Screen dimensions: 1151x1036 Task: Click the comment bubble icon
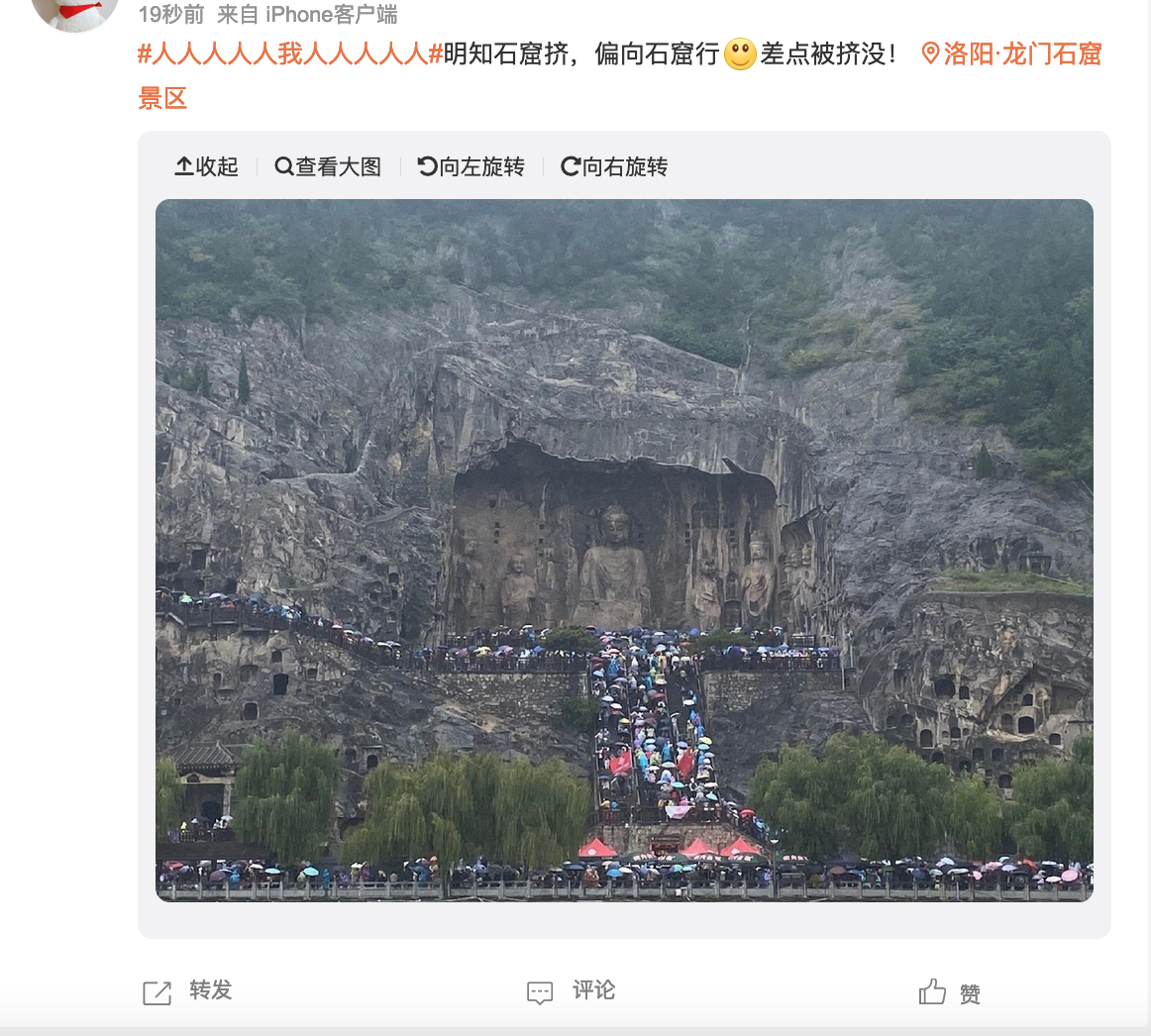tap(540, 992)
